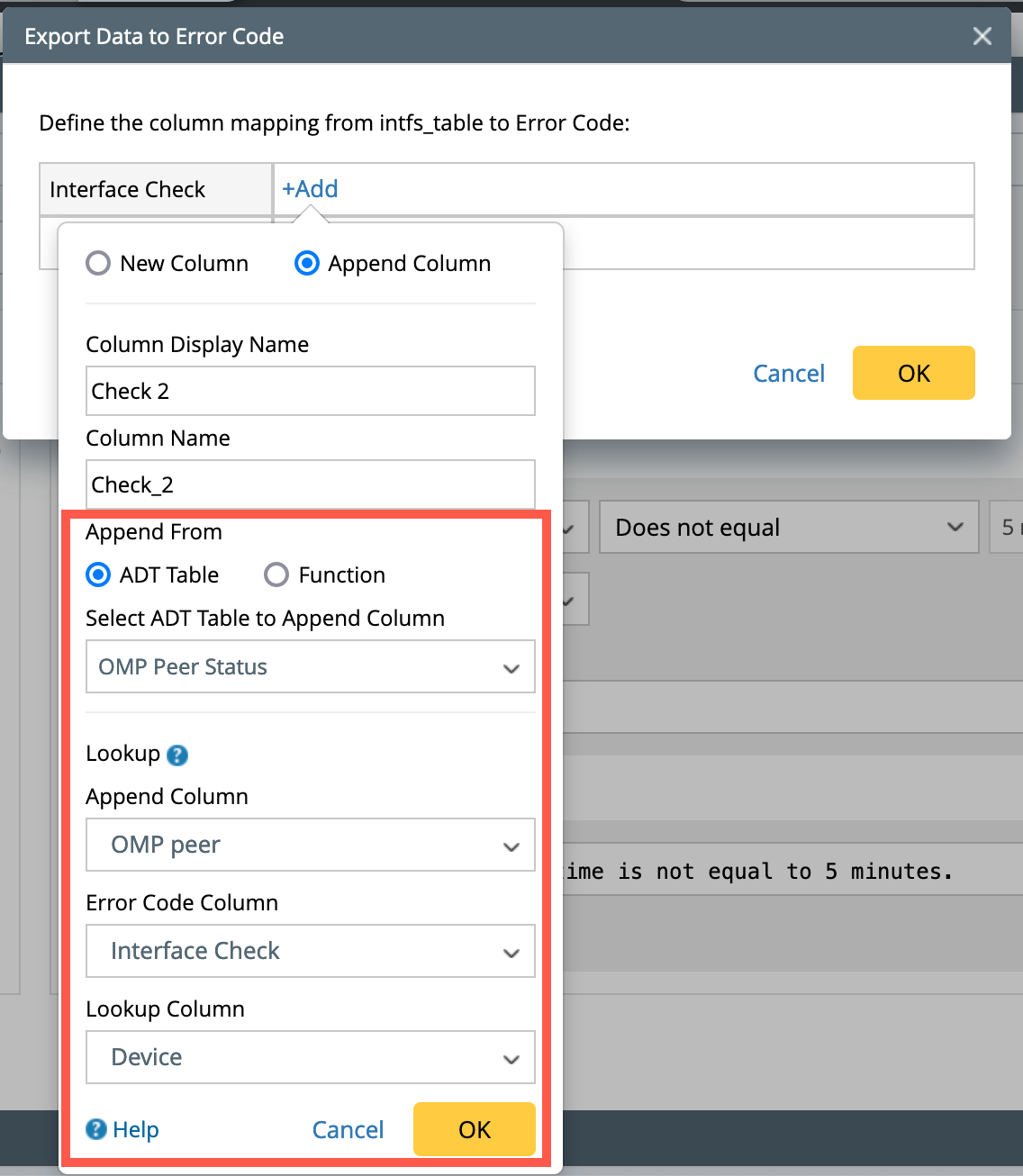Viewport: 1023px width, 1176px height.
Task: Open the OMP Peer Status table dropdown
Action: pyautogui.click(x=310, y=667)
